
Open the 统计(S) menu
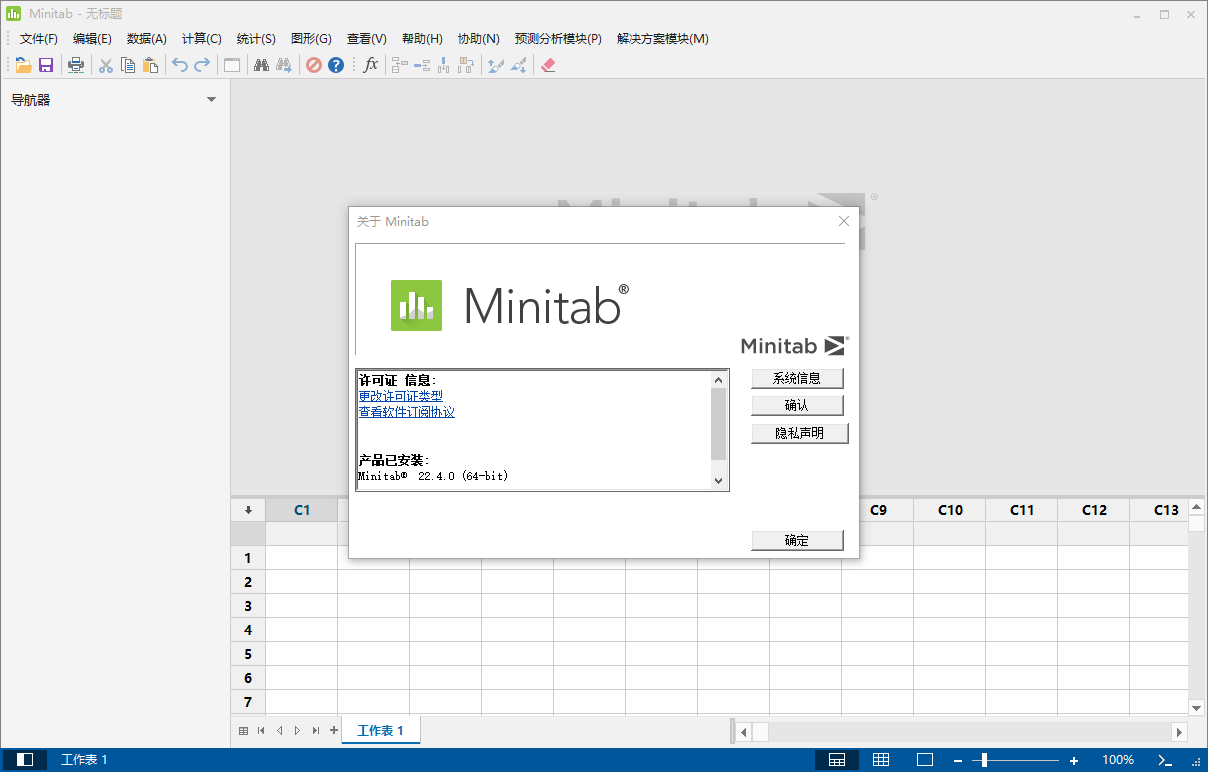coord(256,39)
